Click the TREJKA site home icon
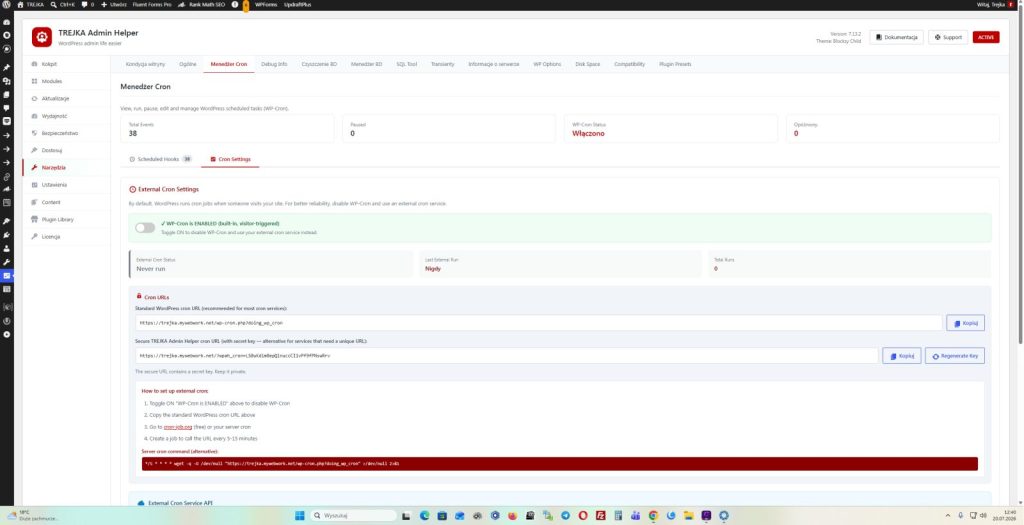Viewport: 1024px width, 525px height. tap(20, 5)
